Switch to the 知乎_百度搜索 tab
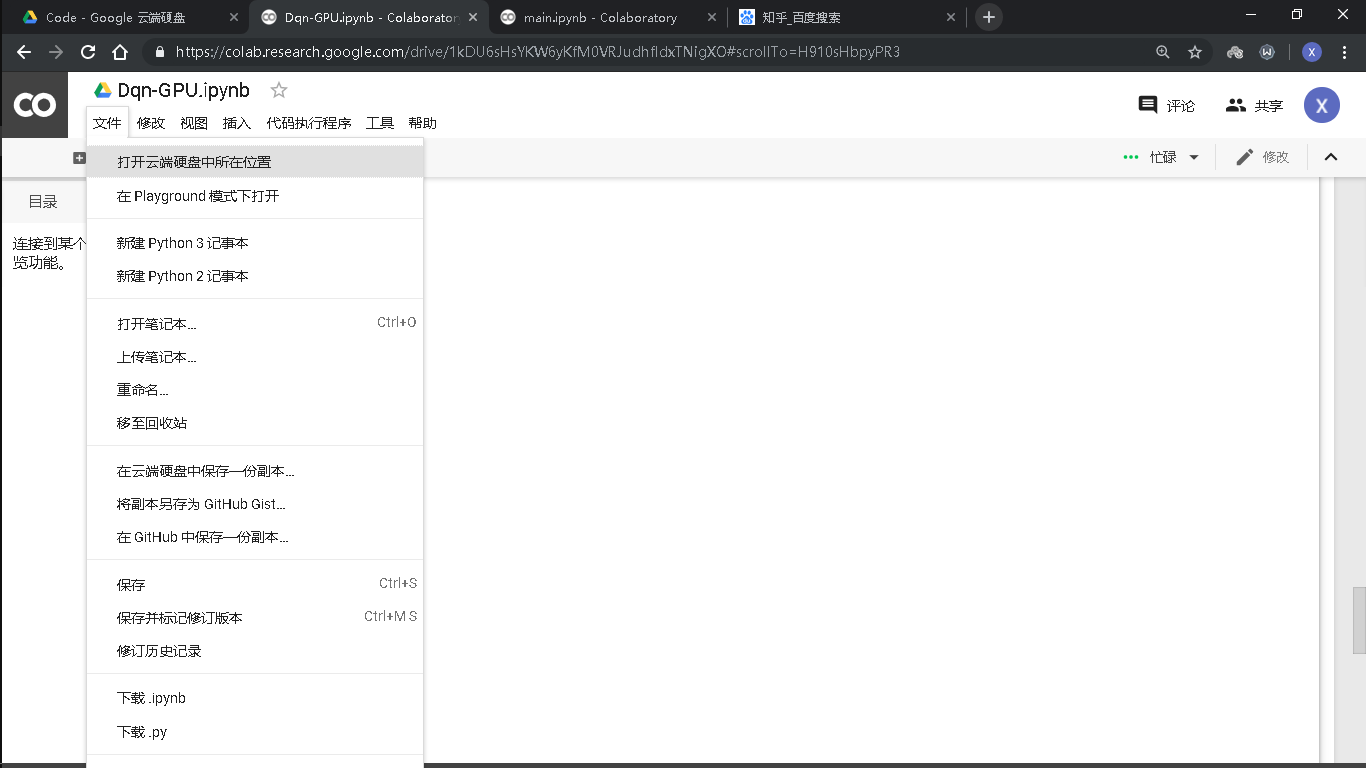The height and width of the screenshot is (768, 1366). coord(847,17)
